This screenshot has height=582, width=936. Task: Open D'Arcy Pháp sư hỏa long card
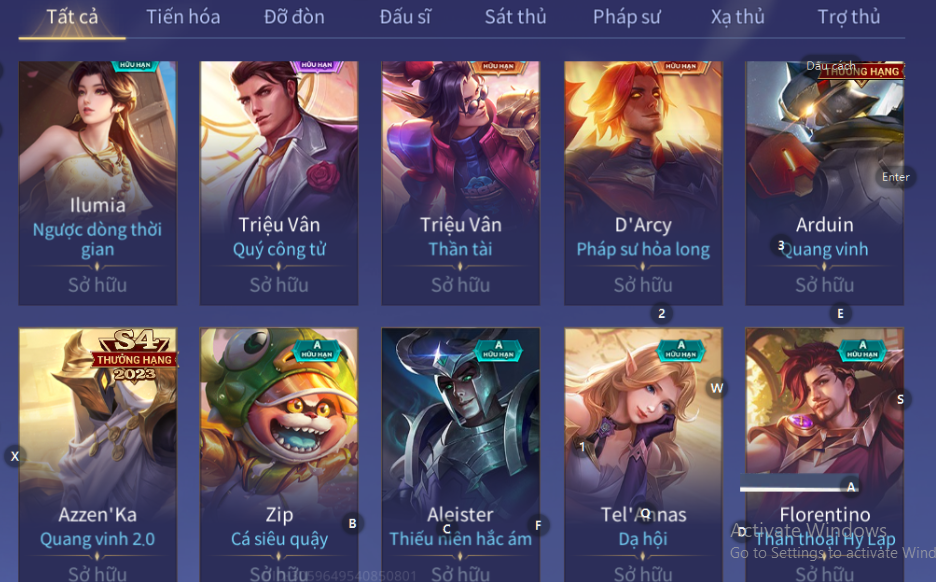click(643, 183)
